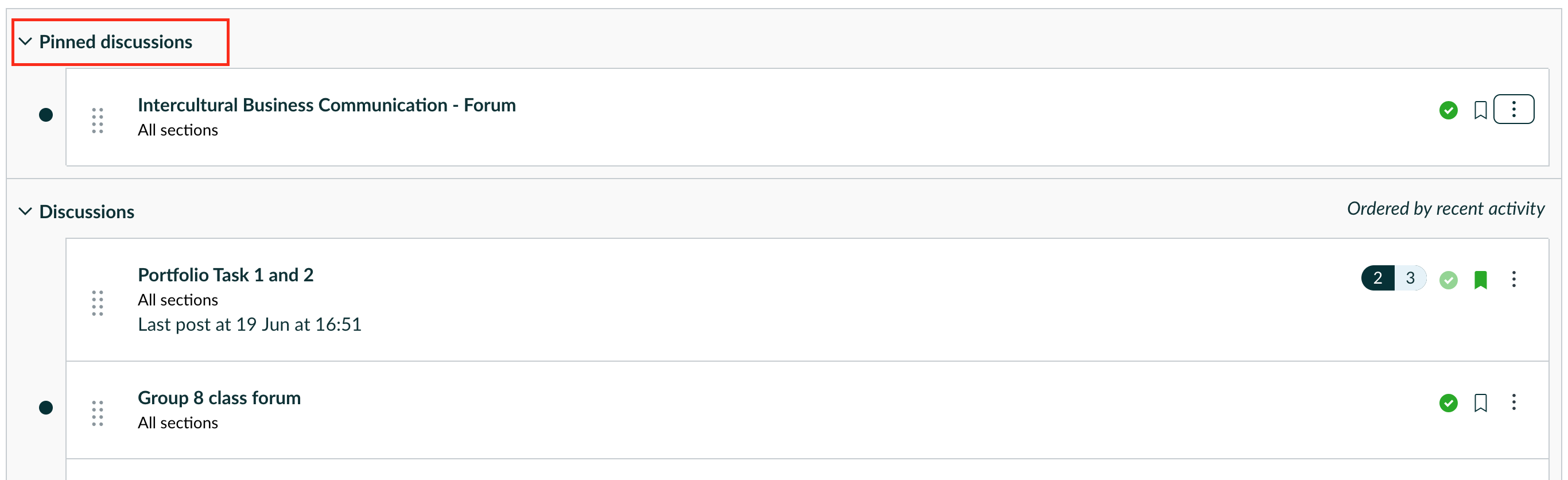The height and width of the screenshot is (480, 1568).
Task: Toggle publish status of Portfolio Task 1 and 2
Action: click(x=1448, y=280)
